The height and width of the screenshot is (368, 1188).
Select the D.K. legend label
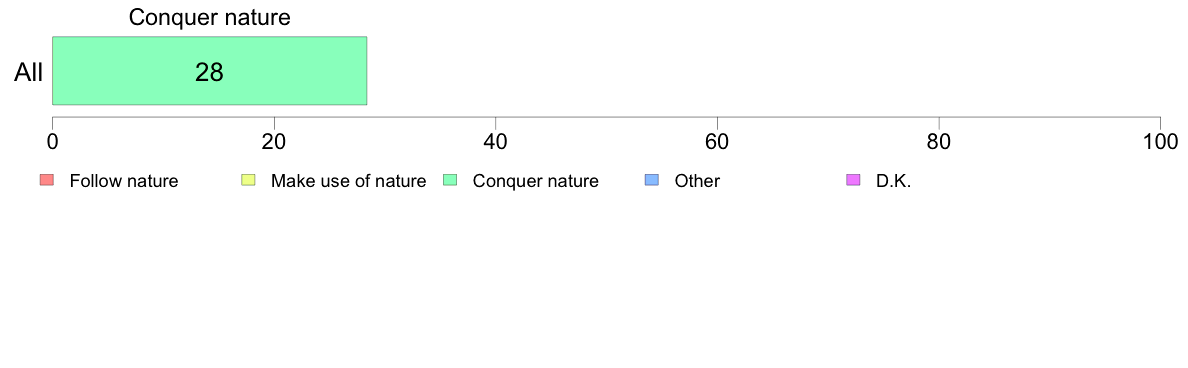[x=893, y=181]
